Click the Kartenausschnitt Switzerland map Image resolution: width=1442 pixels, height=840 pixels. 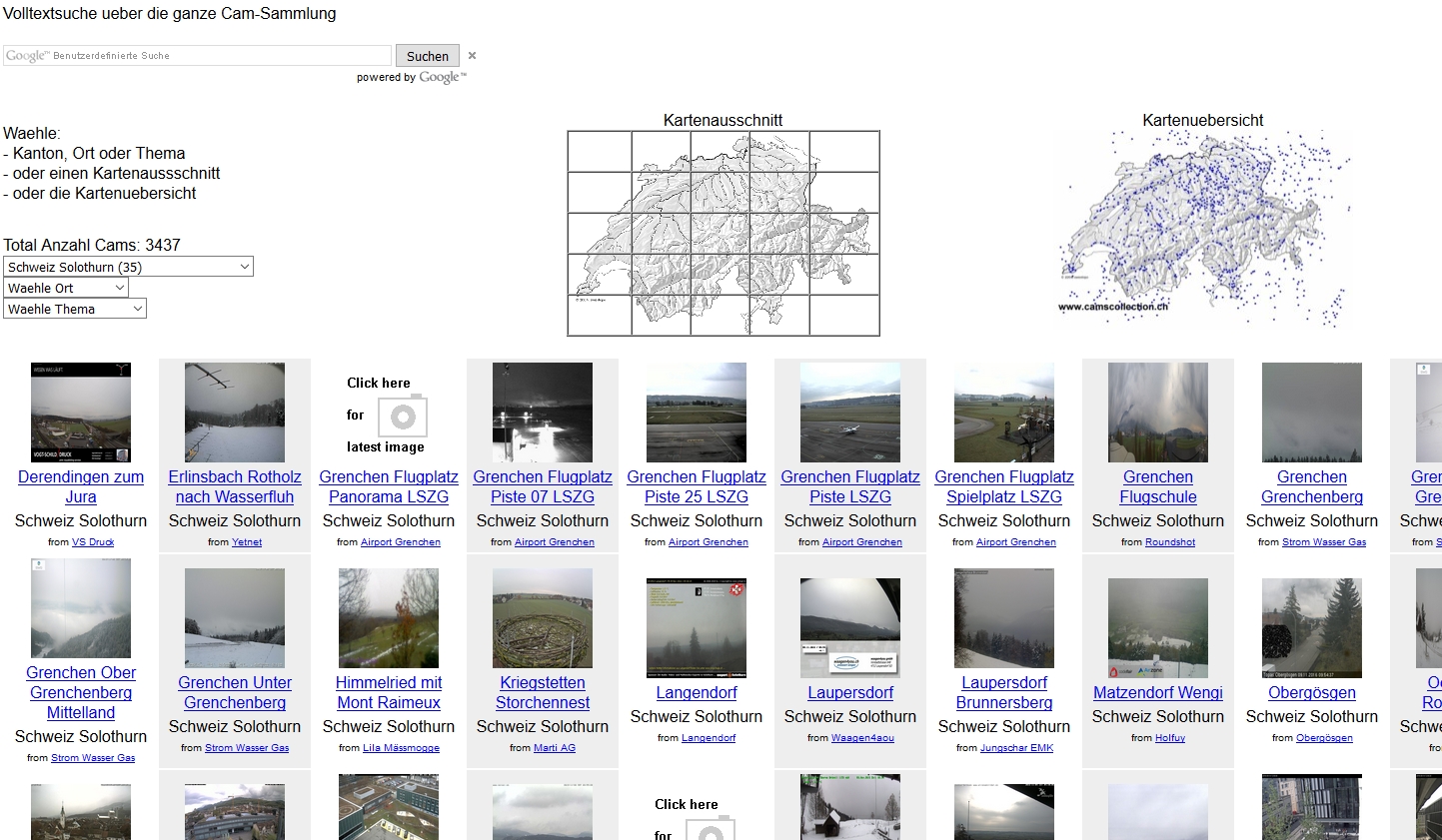[x=723, y=233]
